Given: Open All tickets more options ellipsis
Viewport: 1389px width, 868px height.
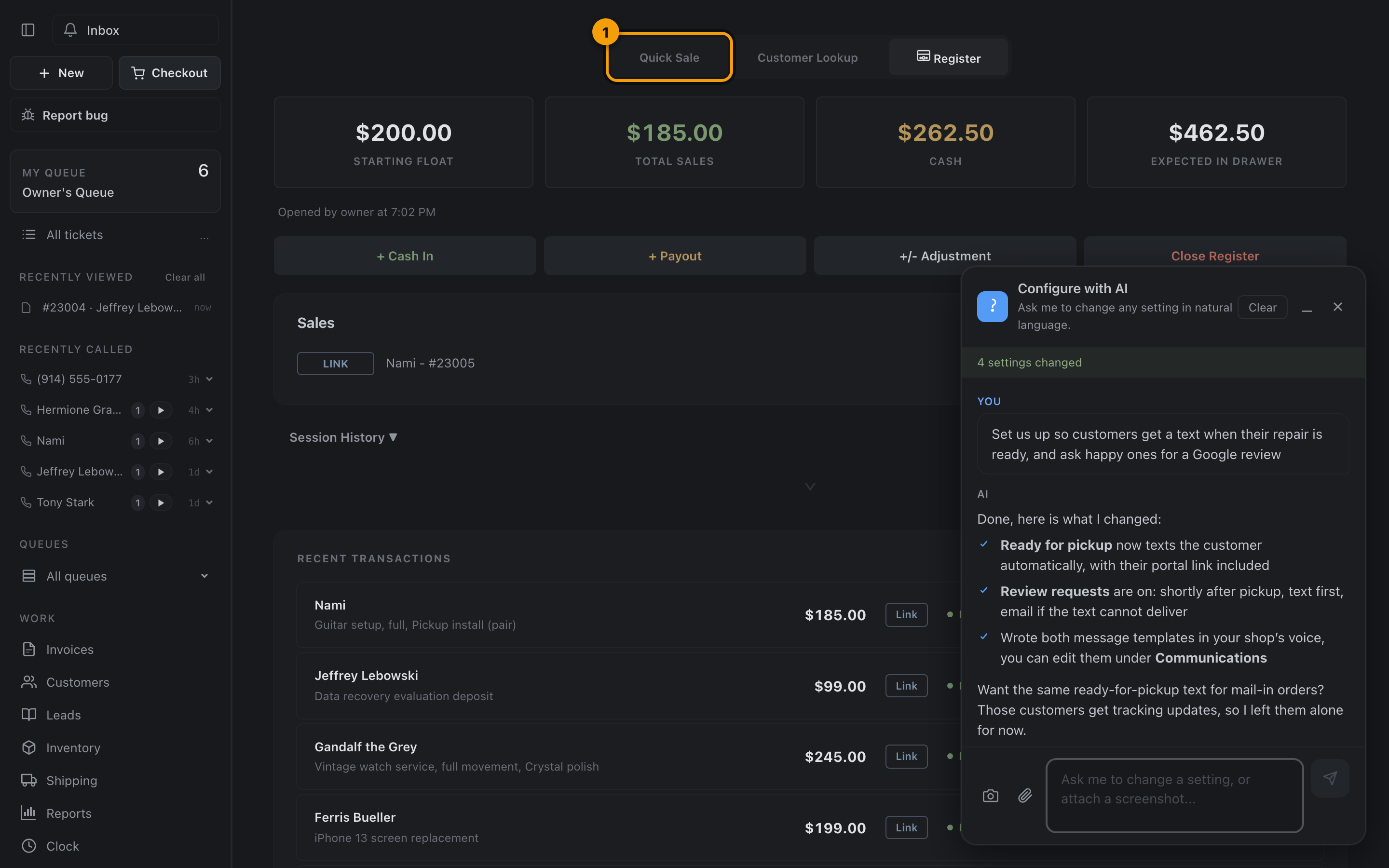Looking at the screenshot, I should click(204, 236).
